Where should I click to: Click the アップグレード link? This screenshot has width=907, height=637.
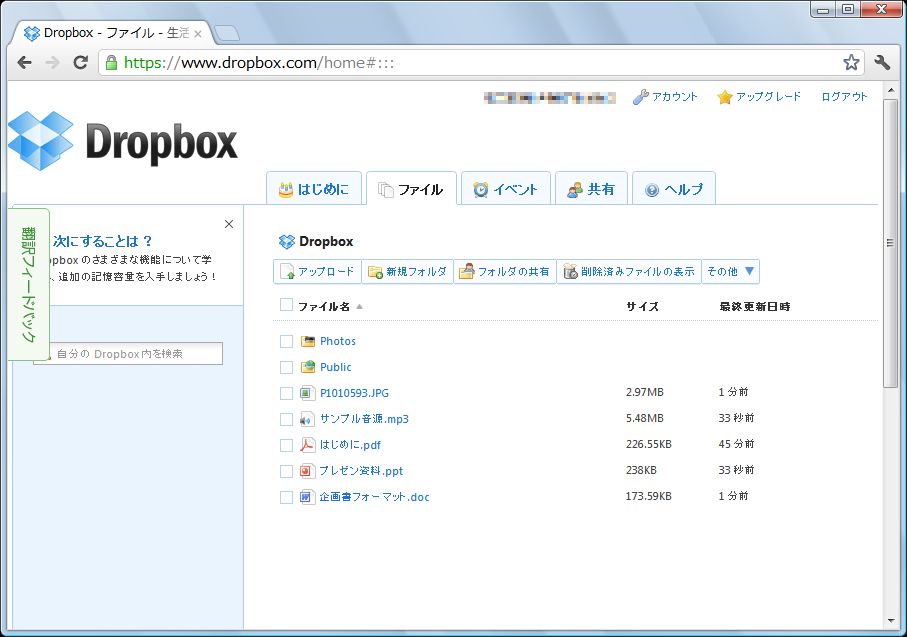click(x=768, y=97)
